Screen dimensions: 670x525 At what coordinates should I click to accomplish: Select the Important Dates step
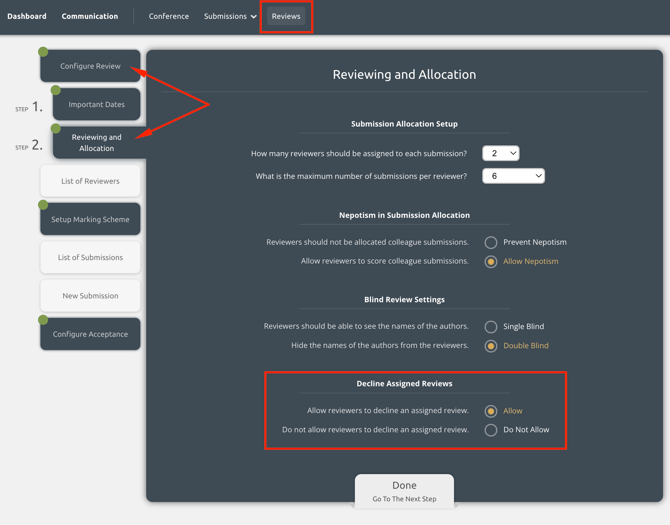pos(97,104)
